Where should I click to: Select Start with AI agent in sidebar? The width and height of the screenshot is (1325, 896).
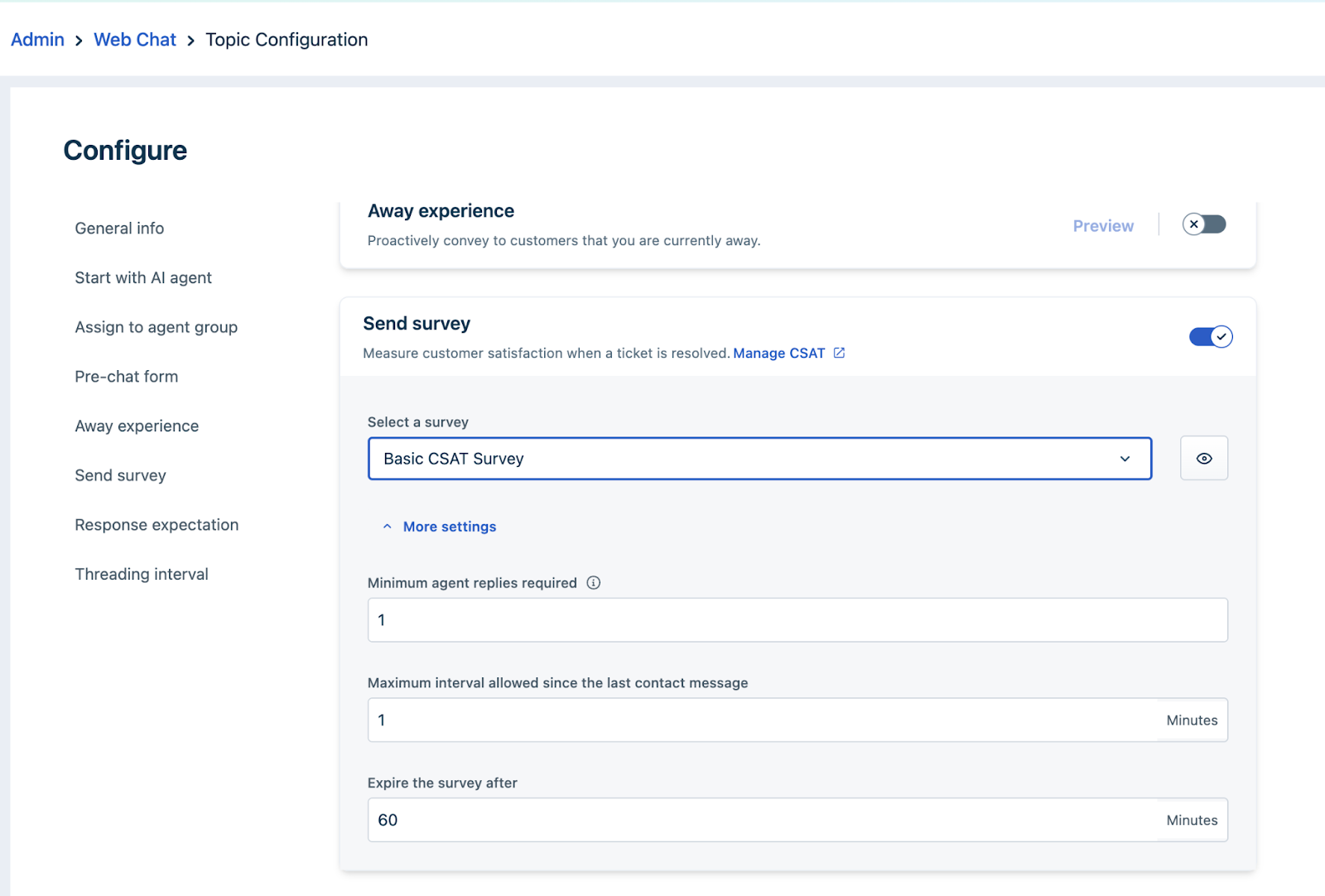point(143,278)
